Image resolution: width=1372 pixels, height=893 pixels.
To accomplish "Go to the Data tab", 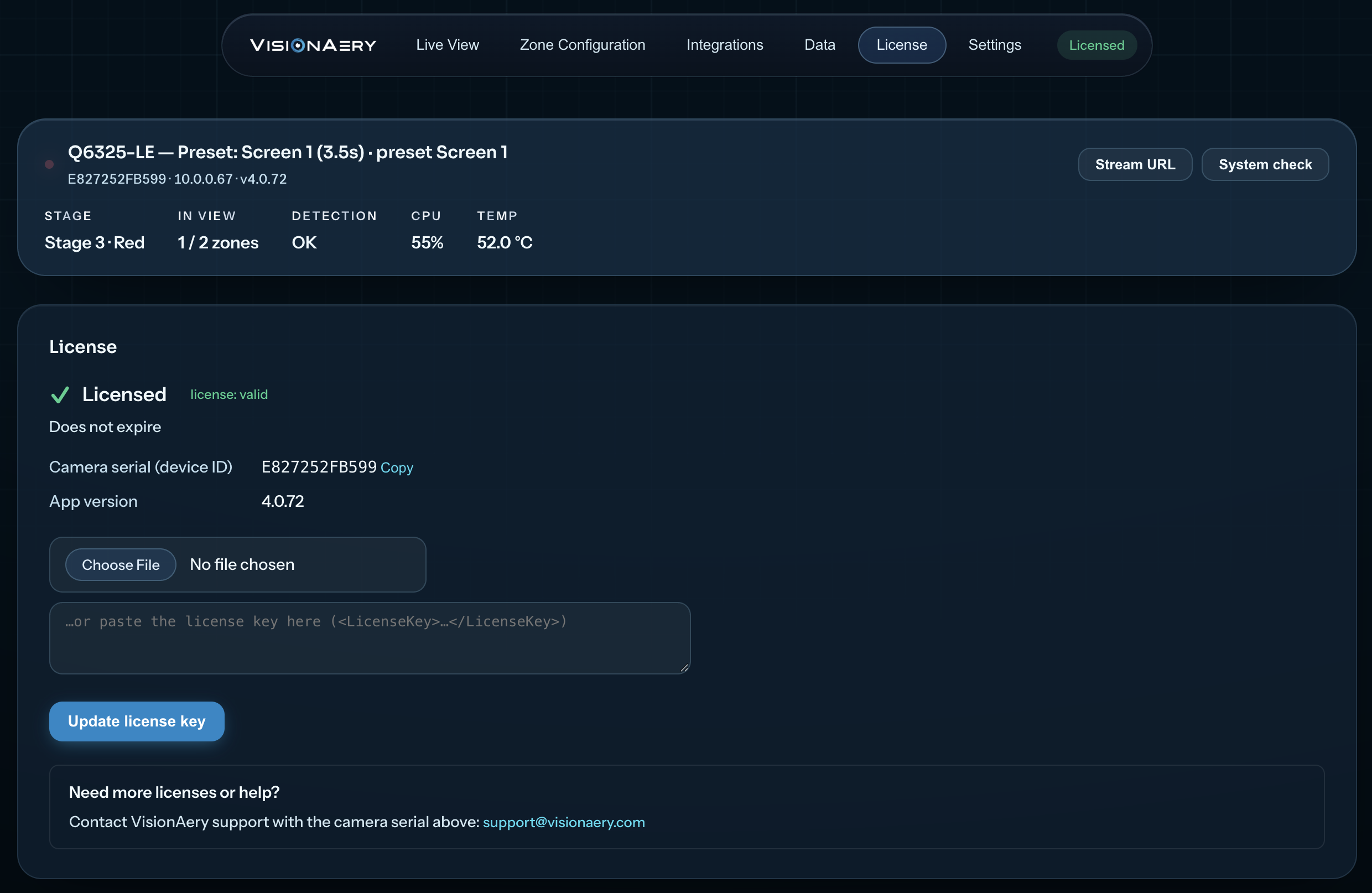I will click(x=819, y=45).
